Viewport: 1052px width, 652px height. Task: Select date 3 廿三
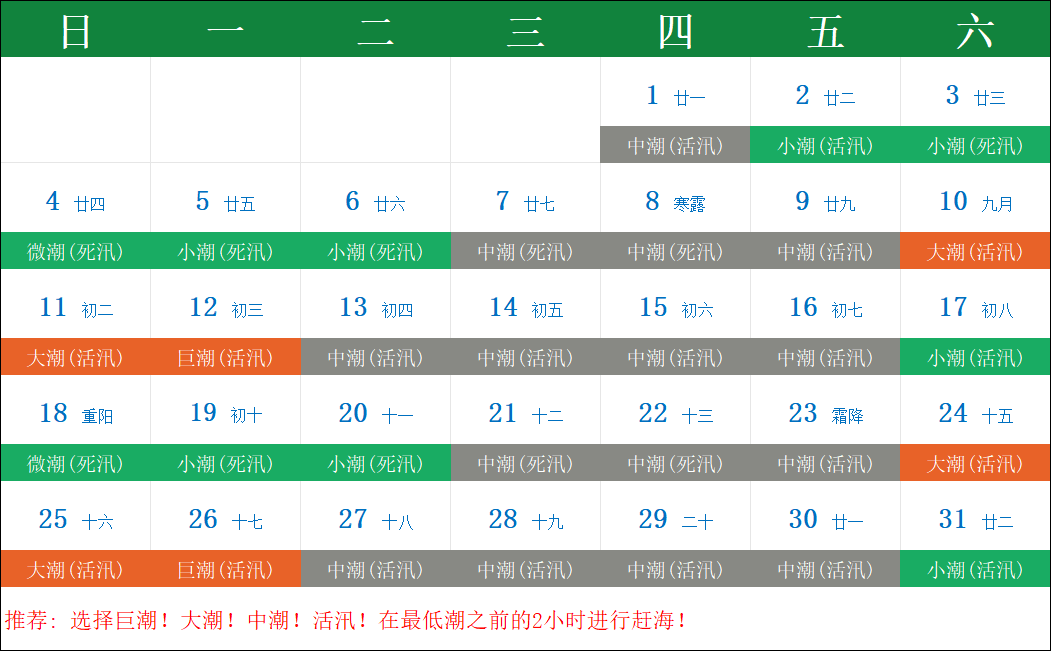tap(976, 96)
